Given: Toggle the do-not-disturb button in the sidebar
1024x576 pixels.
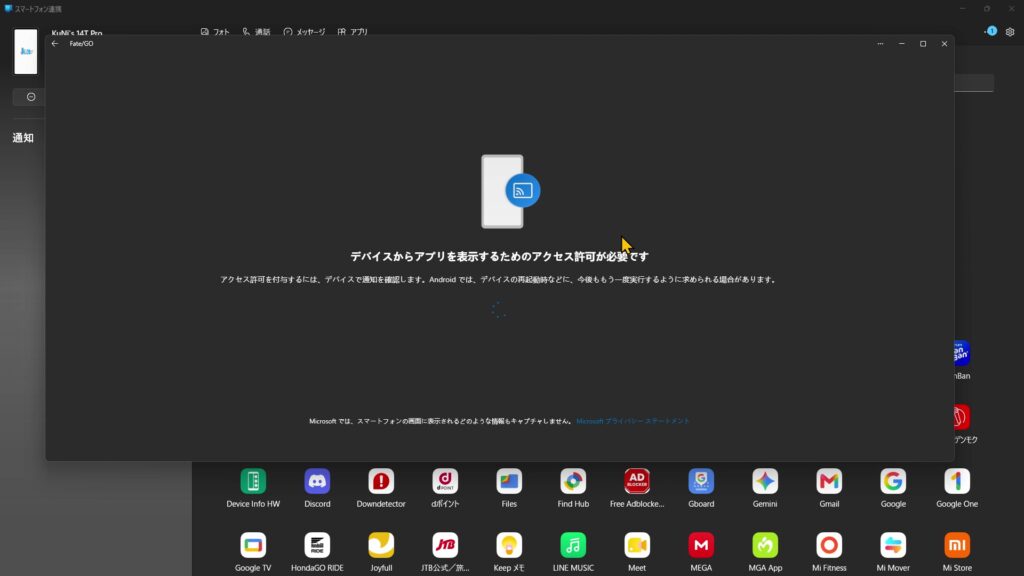Looking at the screenshot, I should point(31,97).
